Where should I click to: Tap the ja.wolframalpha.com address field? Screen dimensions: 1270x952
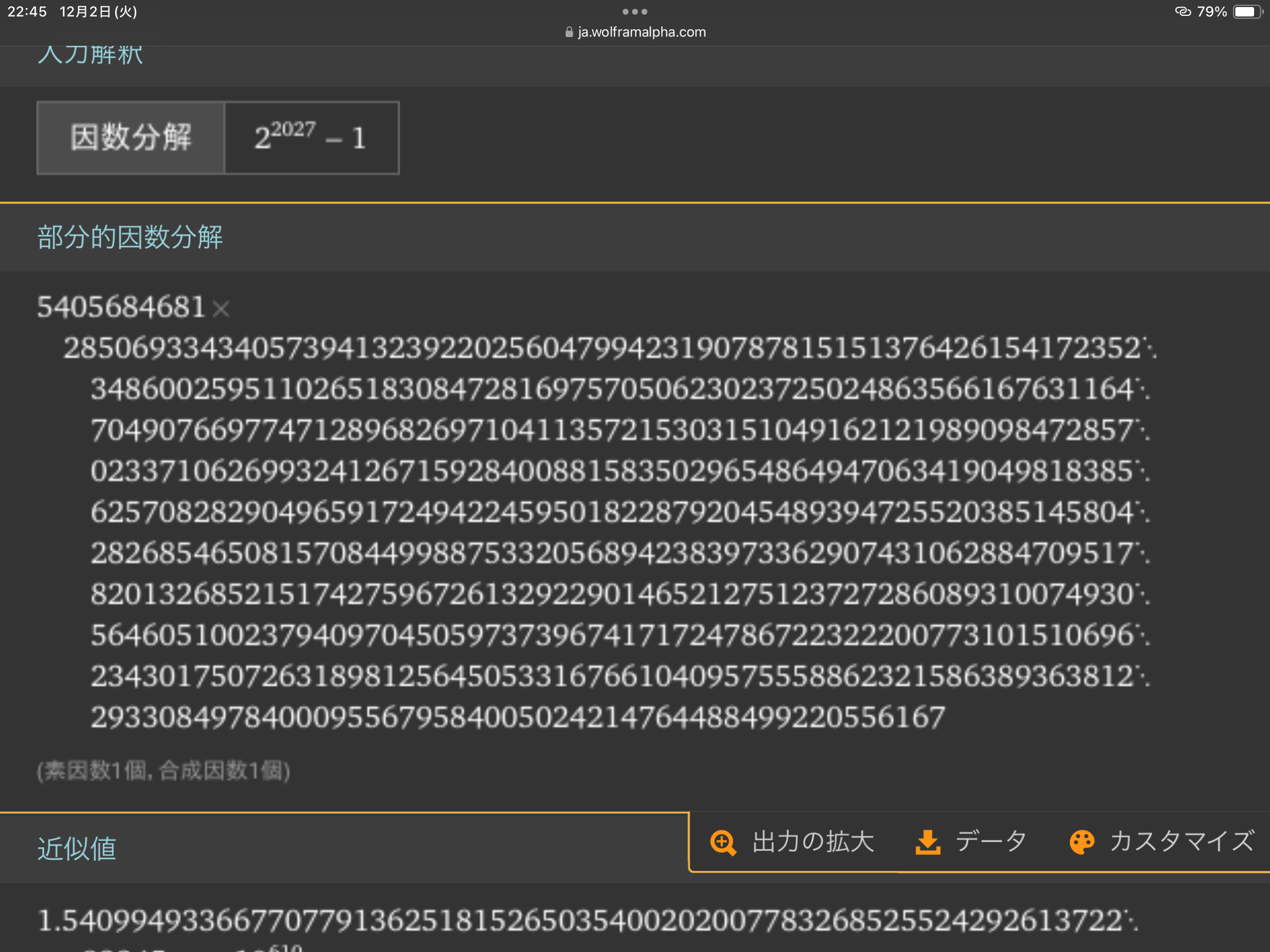(641, 32)
